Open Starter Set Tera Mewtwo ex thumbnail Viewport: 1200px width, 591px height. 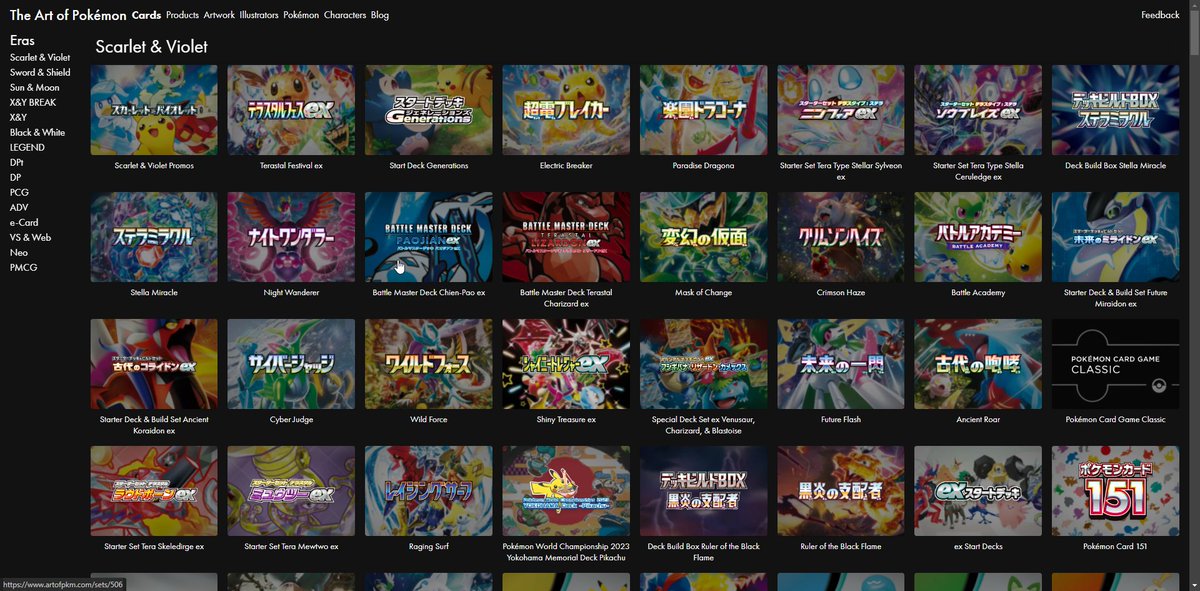[x=291, y=491]
